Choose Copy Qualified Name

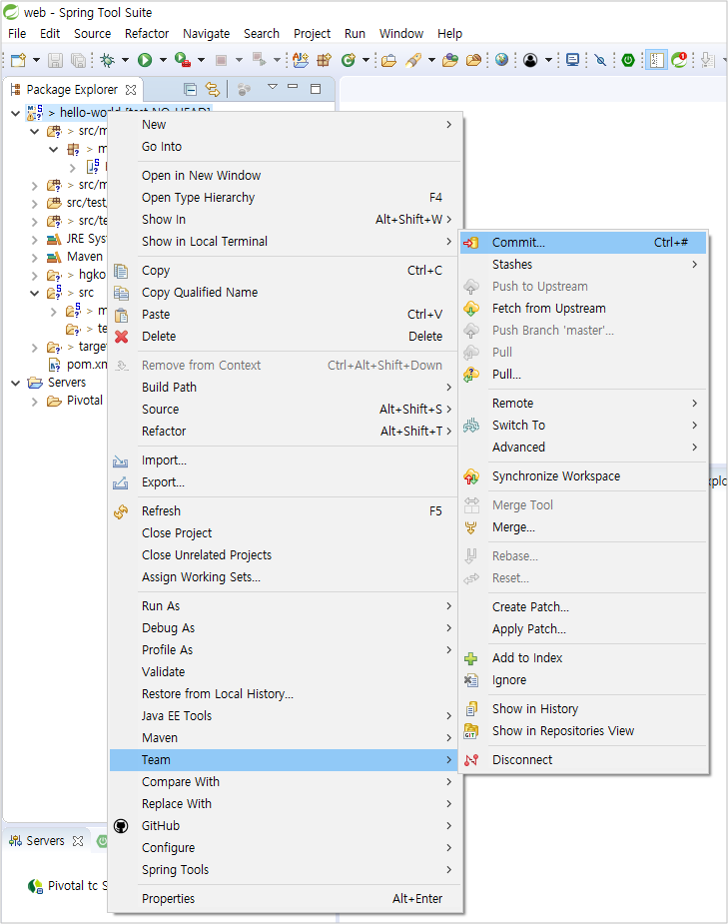pos(284,293)
